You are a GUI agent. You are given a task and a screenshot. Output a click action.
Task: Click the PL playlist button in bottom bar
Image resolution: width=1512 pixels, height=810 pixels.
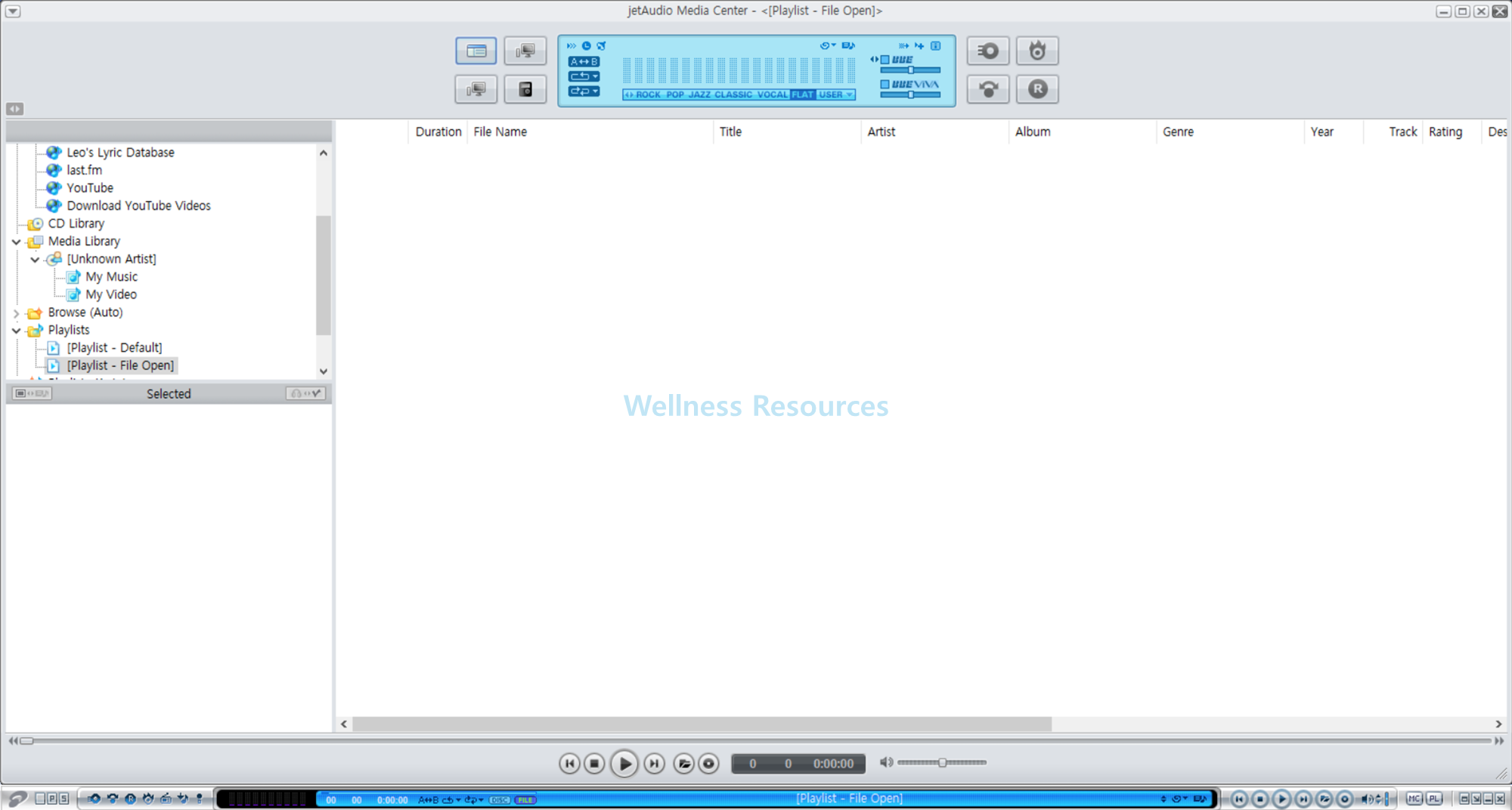[x=1434, y=799]
